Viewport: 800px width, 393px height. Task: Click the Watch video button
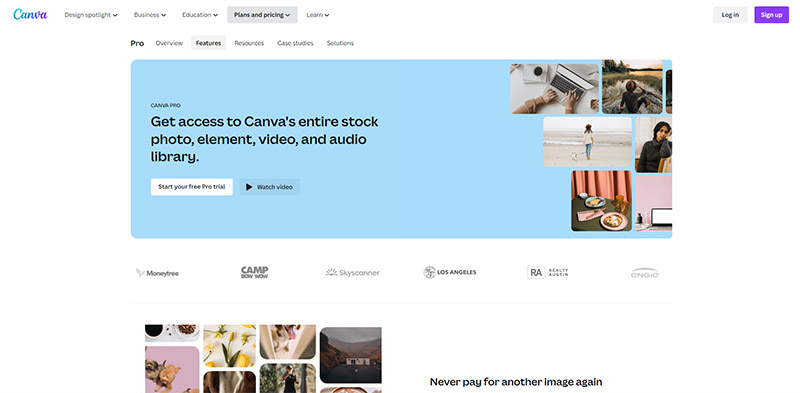coord(269,187)
